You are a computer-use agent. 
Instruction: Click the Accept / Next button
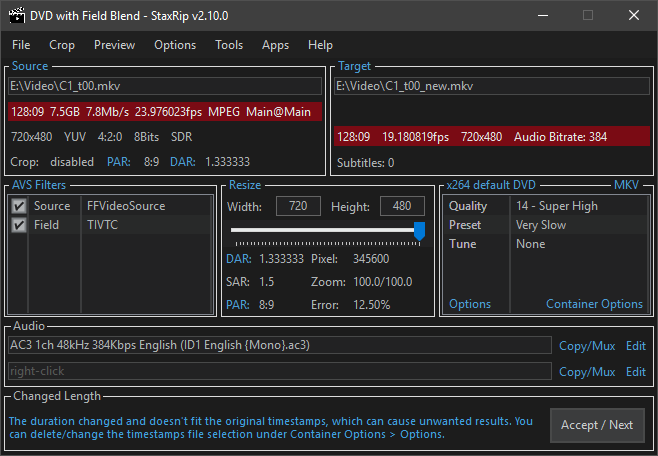pyautogui.click(x=597, y=425)
